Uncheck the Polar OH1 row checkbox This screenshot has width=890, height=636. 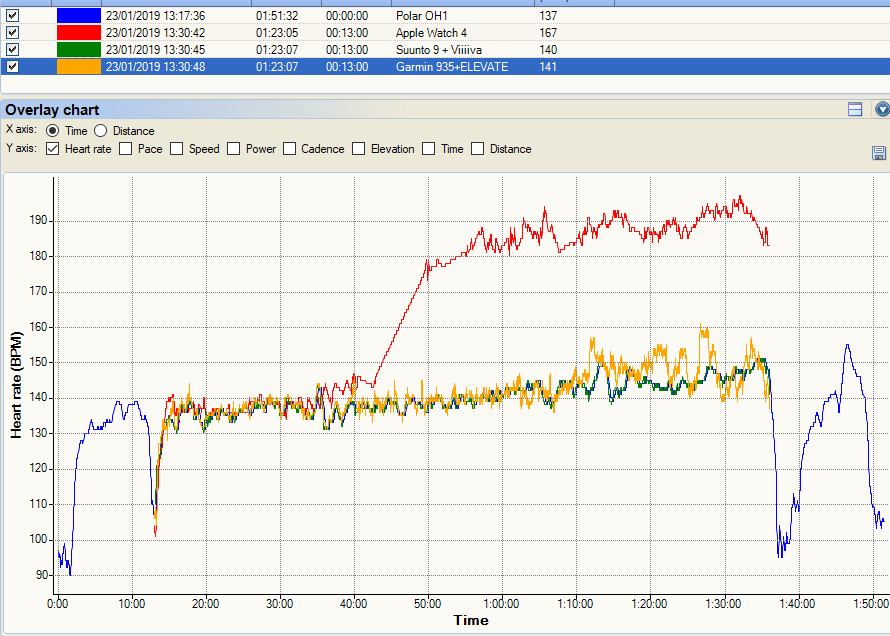[12, 16]
